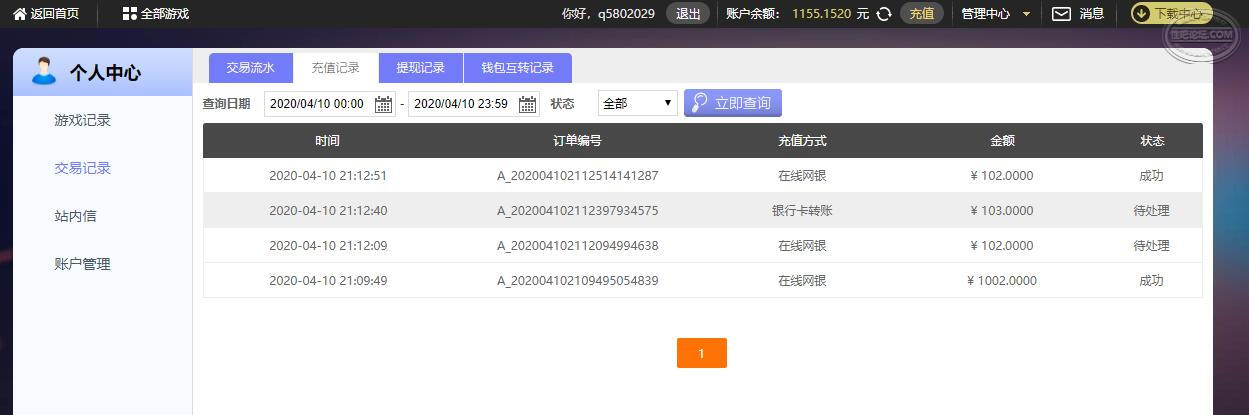Screen dimensions: 1249x415
Task: Click the 个人中心 panel heading
Action: click(105, 73)
